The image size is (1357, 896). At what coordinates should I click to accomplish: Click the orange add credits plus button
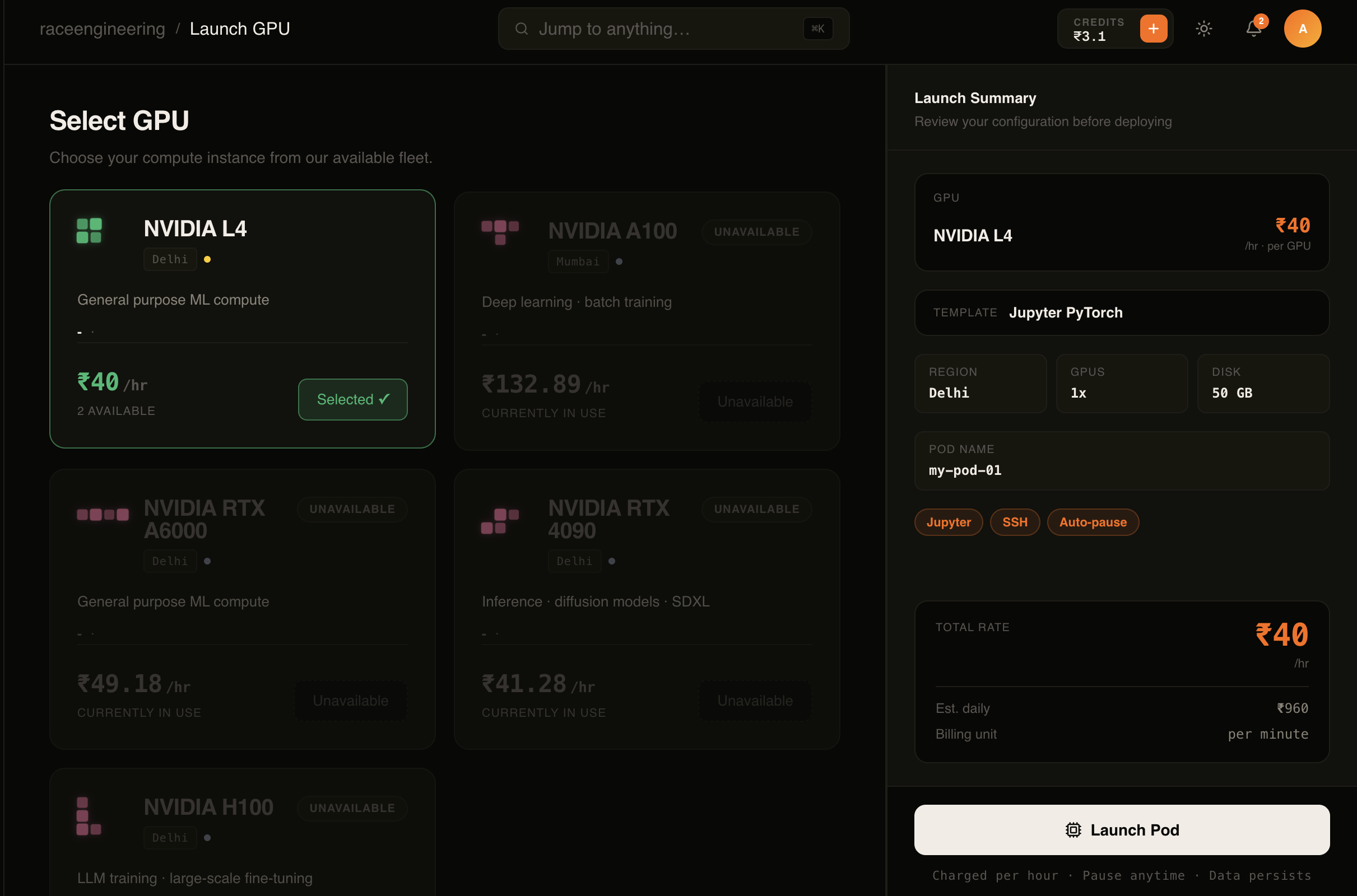(x=1153, y=29)
